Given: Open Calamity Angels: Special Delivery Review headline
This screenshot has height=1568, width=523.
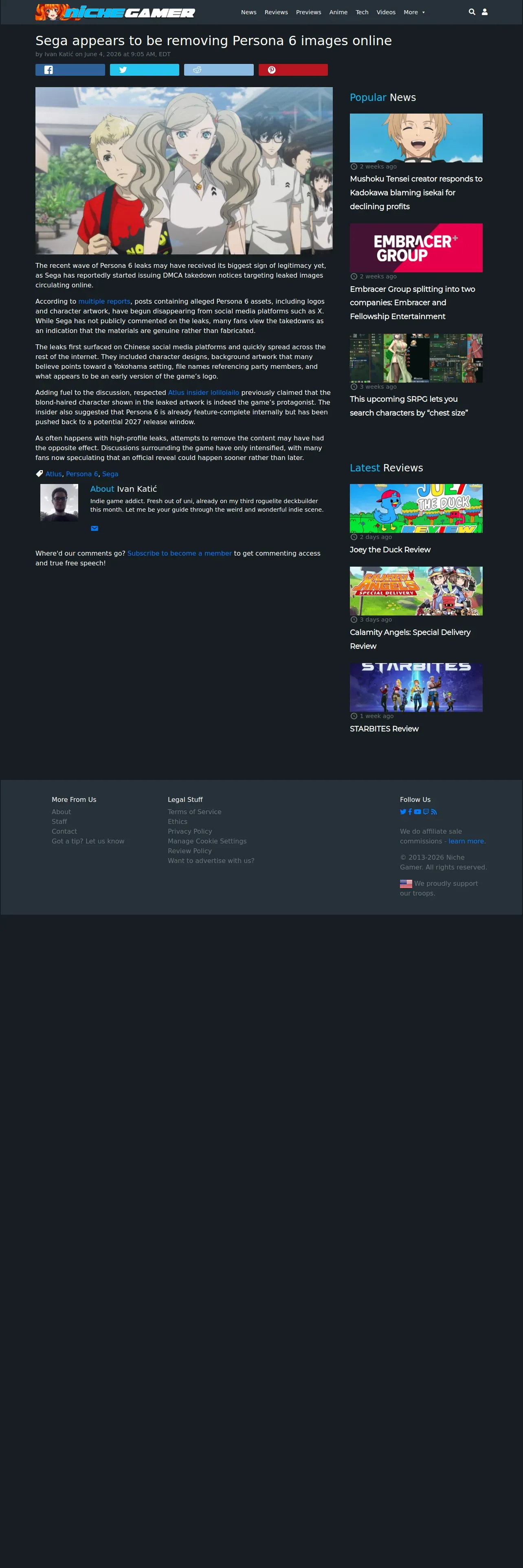Looking at the screenshot, I should 410,639.
